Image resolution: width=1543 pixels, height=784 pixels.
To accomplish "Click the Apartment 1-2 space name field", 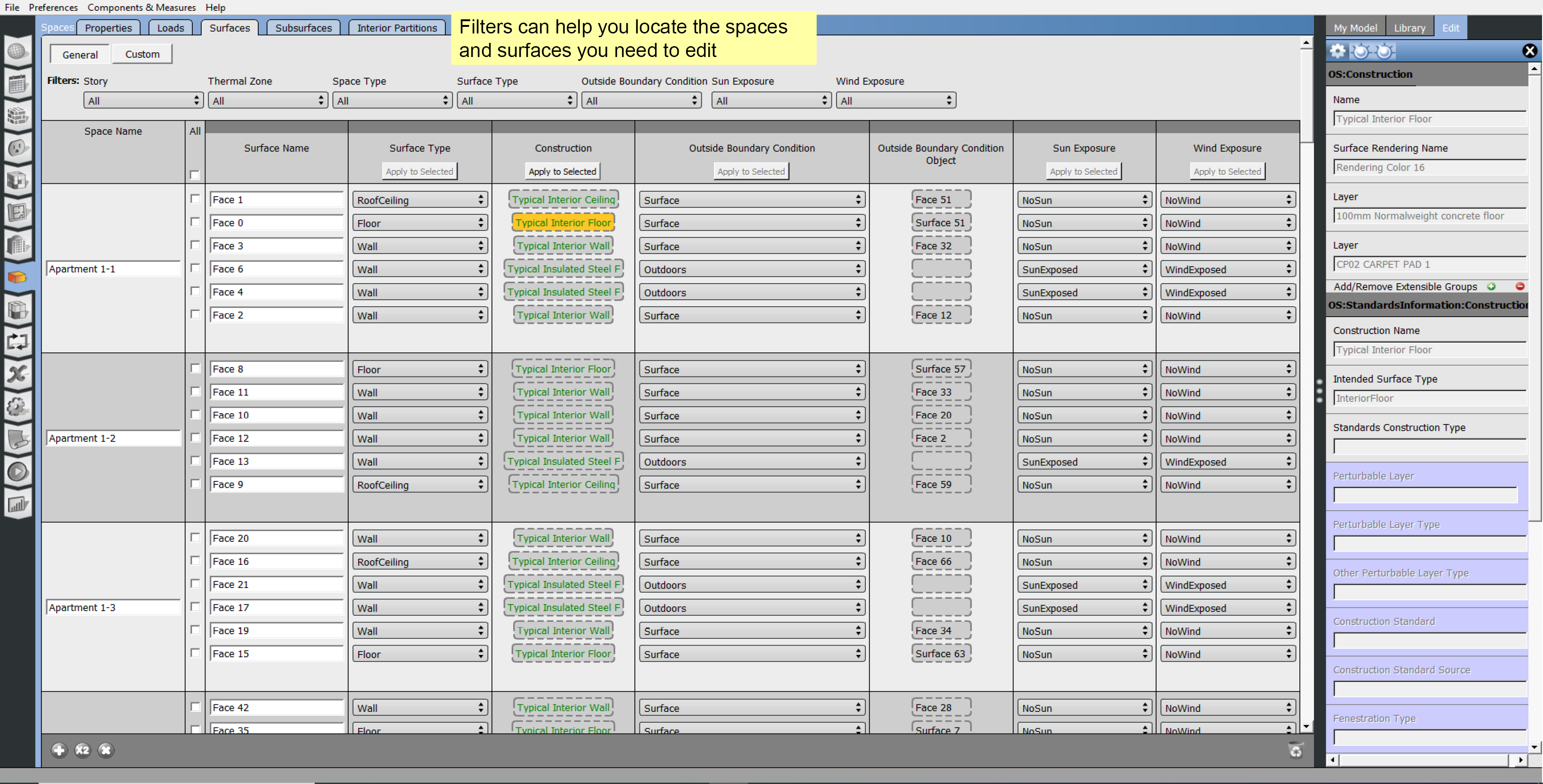I will [x=113, y=439].
